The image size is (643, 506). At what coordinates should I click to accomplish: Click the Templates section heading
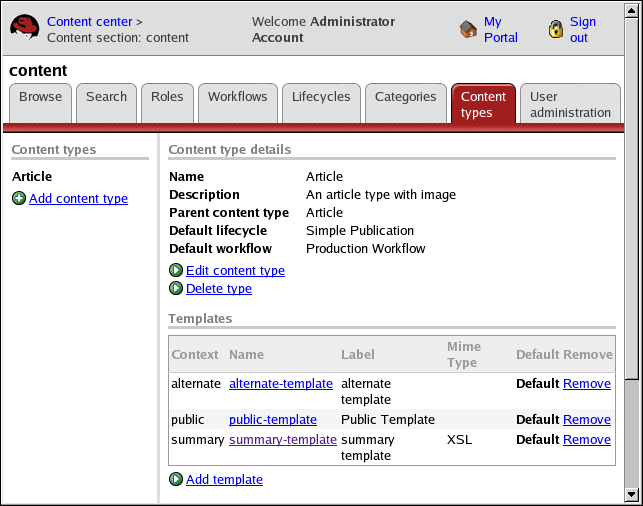pos(200,318)
